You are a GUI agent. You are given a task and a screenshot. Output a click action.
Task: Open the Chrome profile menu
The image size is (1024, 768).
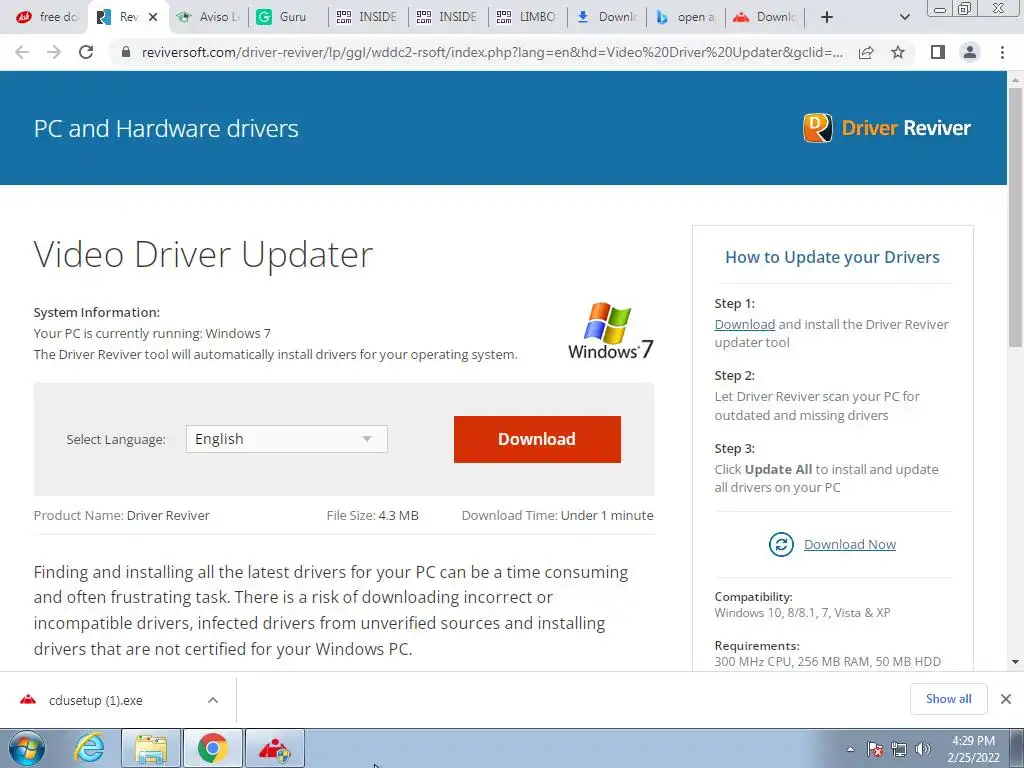(970, 52)
